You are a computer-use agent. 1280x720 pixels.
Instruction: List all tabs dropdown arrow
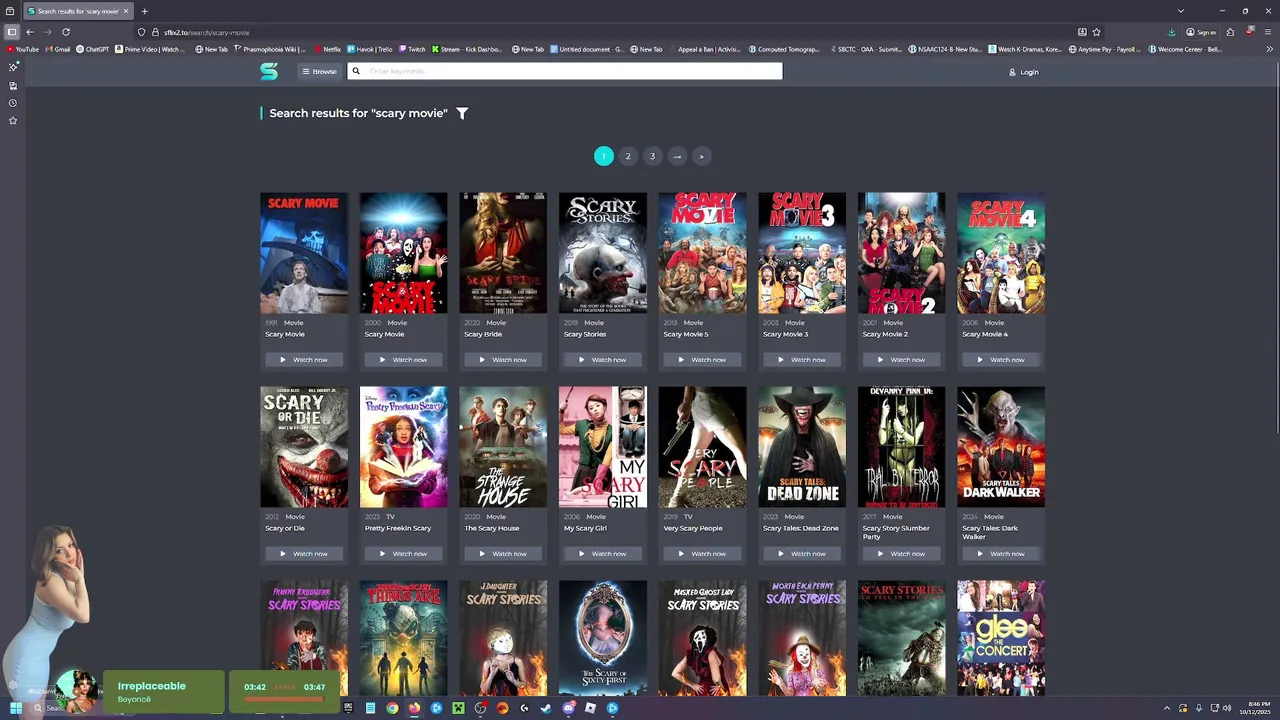[x=1181, y=11]
